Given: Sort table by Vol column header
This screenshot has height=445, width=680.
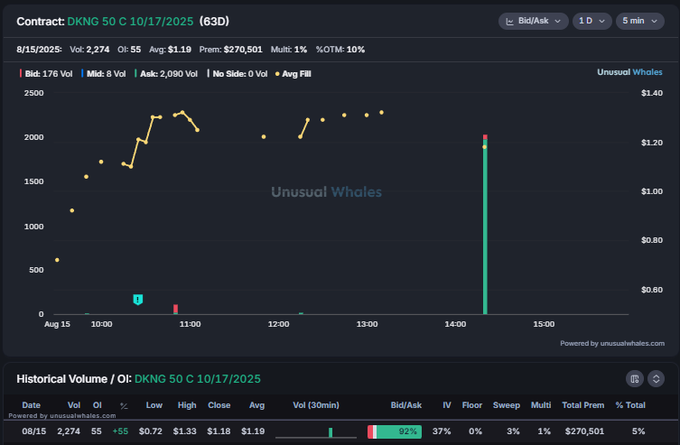Looking at the screenshot, I should 74,405.
